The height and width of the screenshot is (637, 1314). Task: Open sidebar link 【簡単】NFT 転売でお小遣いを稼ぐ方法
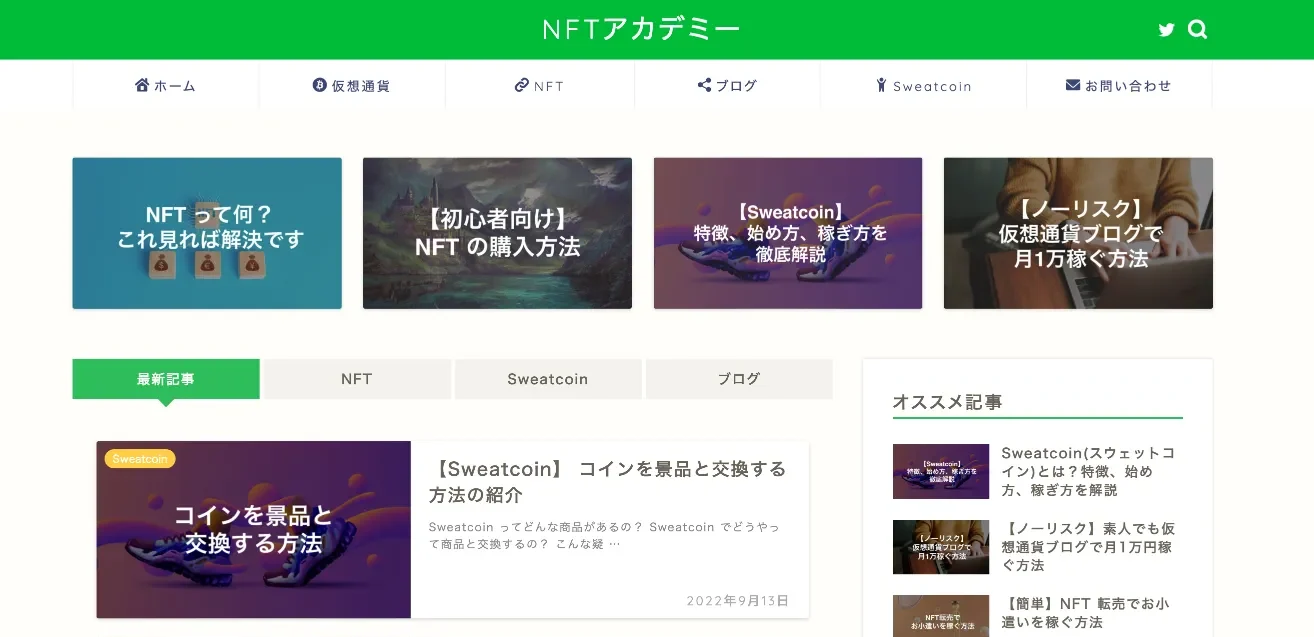pyautogui.click(x=1085, y=613)
